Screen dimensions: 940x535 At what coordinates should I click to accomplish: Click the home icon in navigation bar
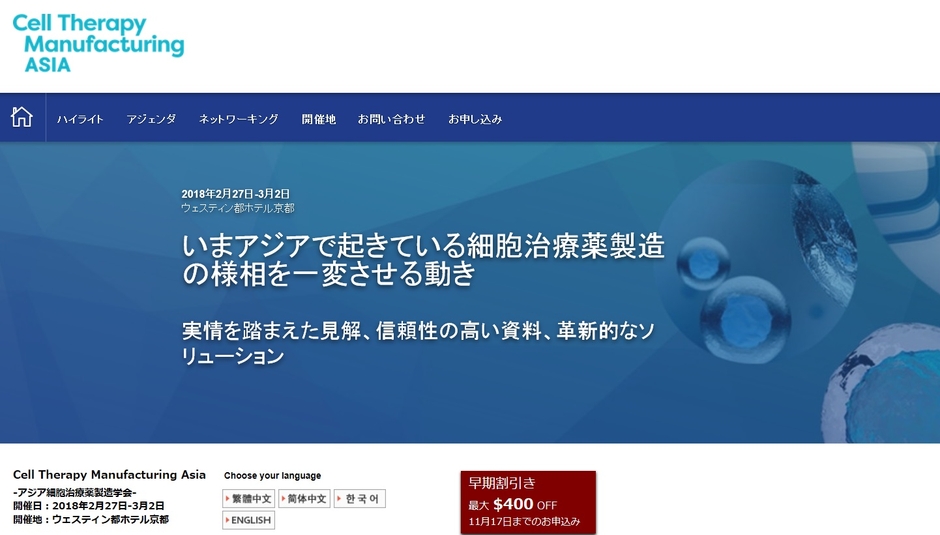pyautogui.click(x=22, y=118)
